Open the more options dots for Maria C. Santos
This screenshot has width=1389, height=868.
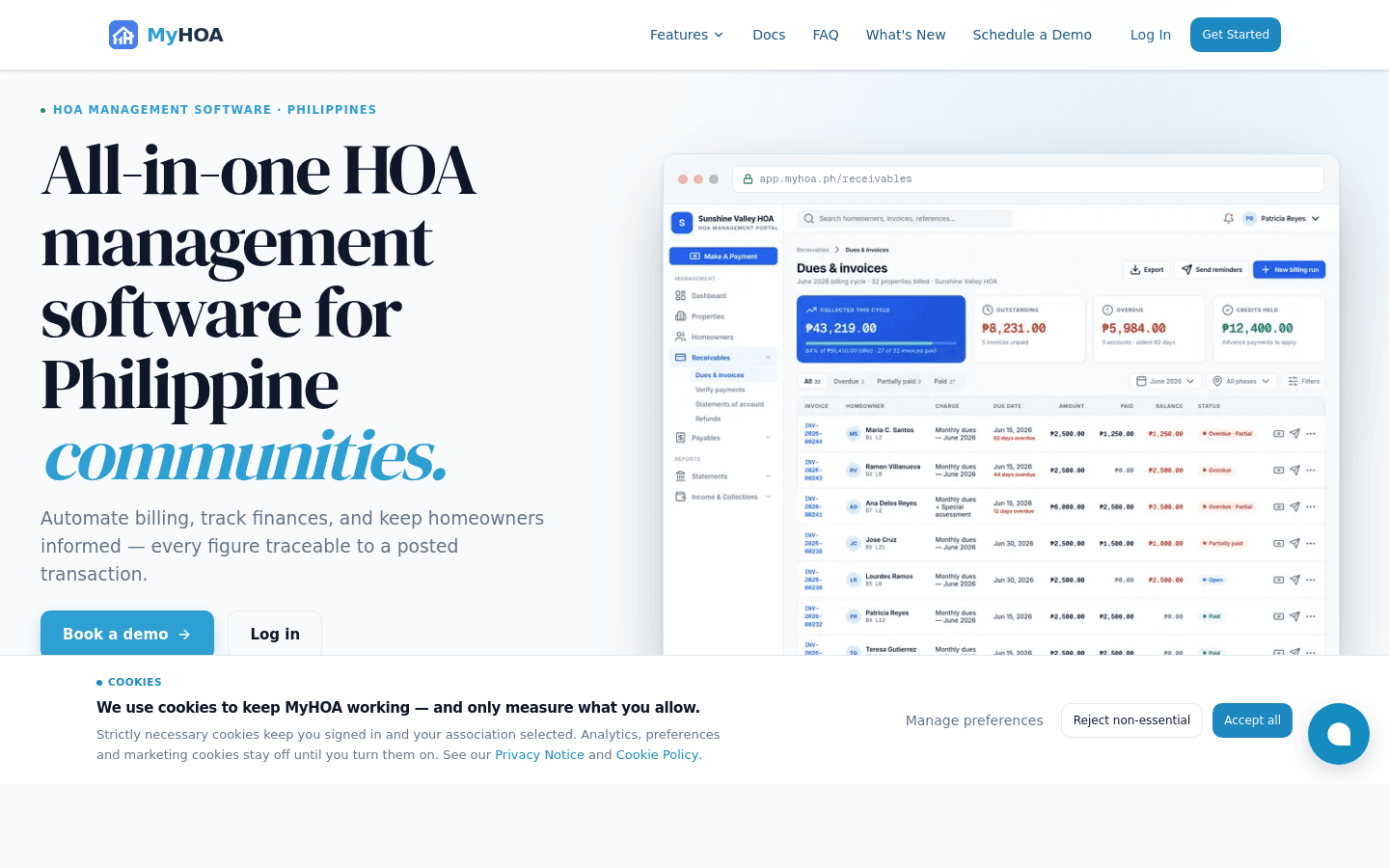[x=1311, y=434]
